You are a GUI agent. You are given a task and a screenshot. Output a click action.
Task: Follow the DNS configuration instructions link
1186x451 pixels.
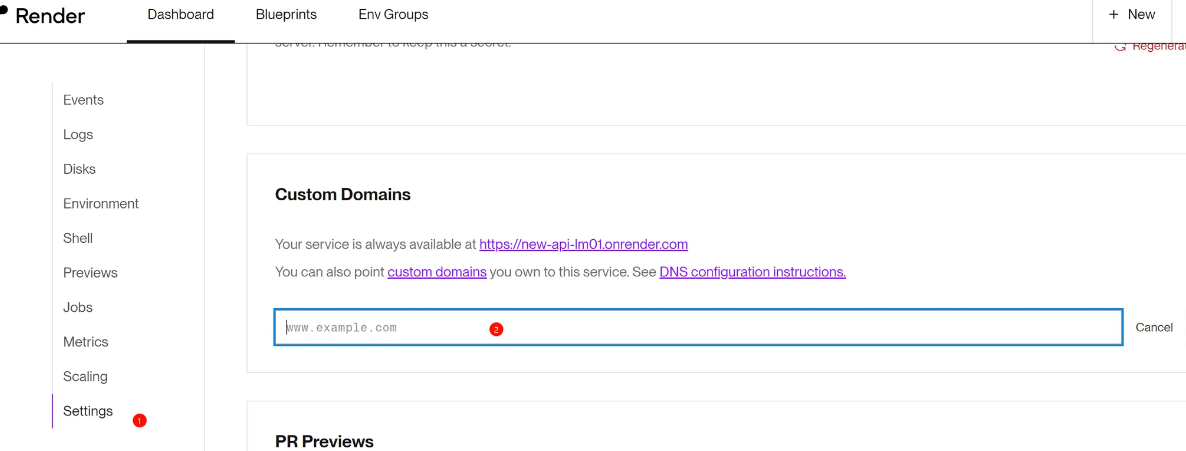pos(752,272)
